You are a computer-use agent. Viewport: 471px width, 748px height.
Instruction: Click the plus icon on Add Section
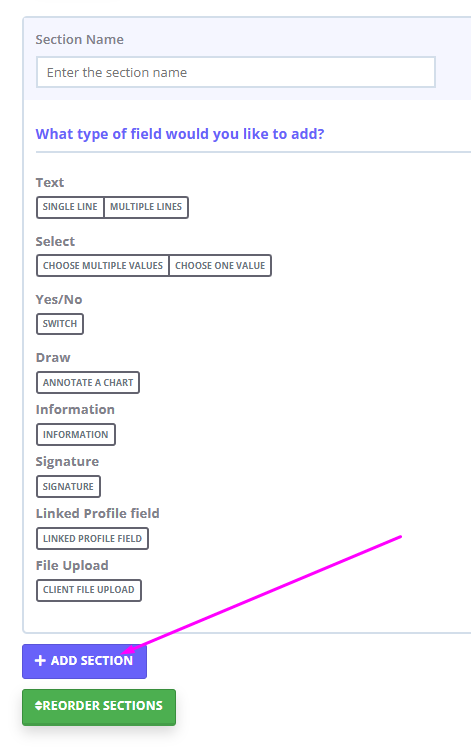[40, 661]
